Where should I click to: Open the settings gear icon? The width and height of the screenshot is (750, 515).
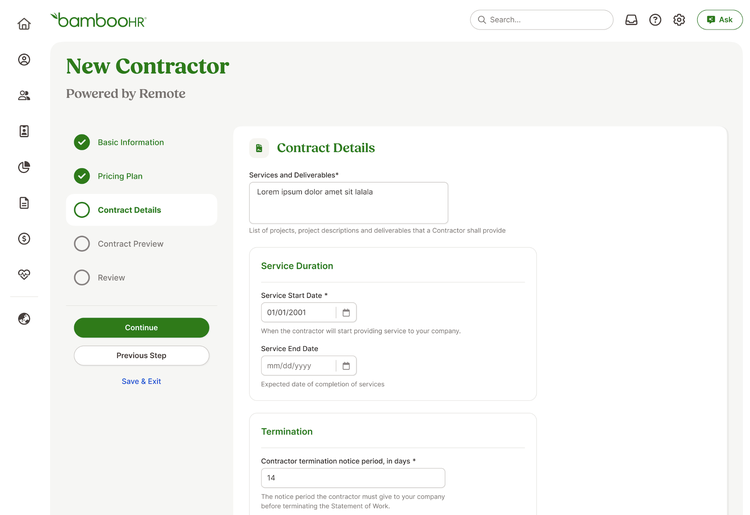(679, 20)
